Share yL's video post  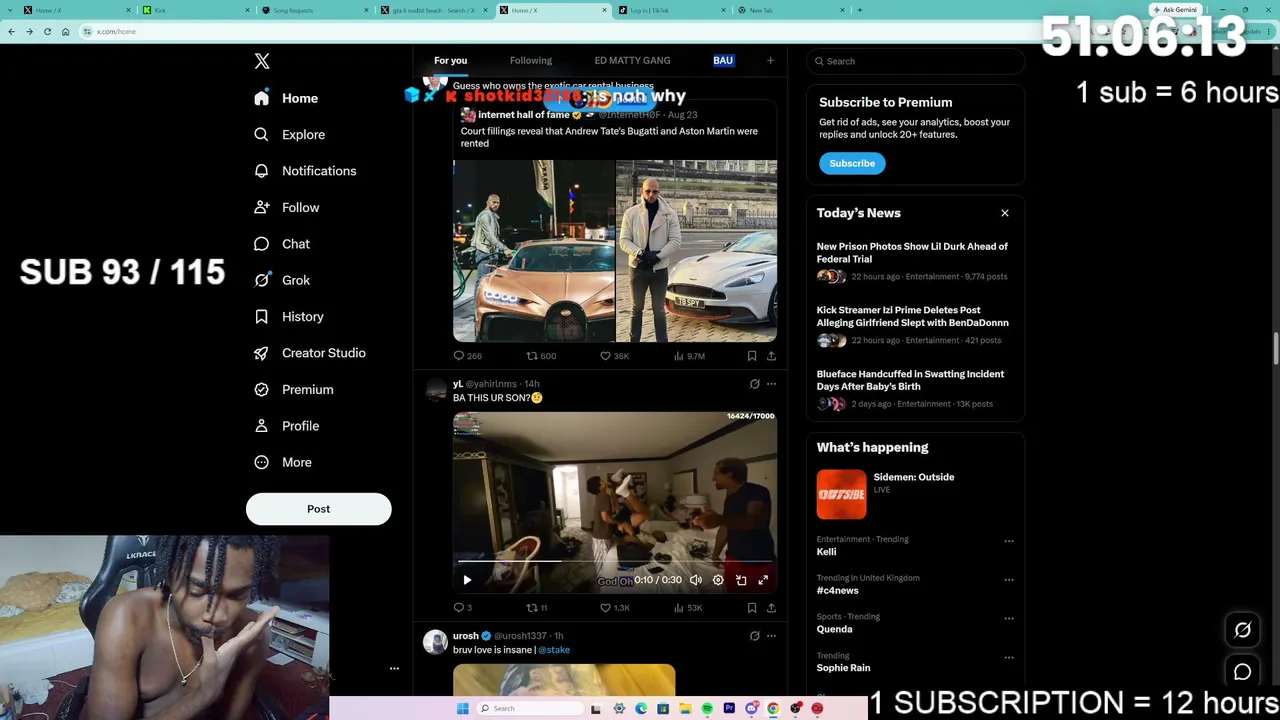coord(771,608)
